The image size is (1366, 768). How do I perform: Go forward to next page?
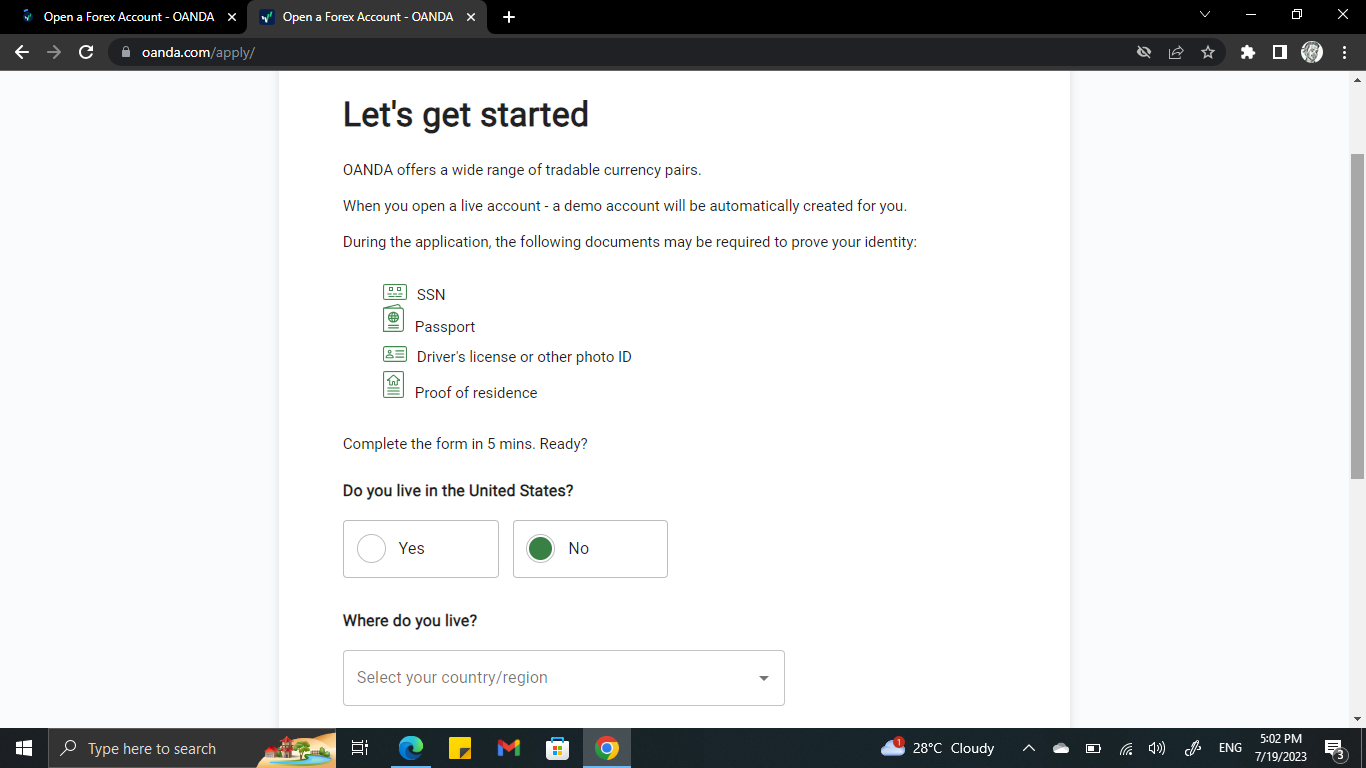coord(54,52)
